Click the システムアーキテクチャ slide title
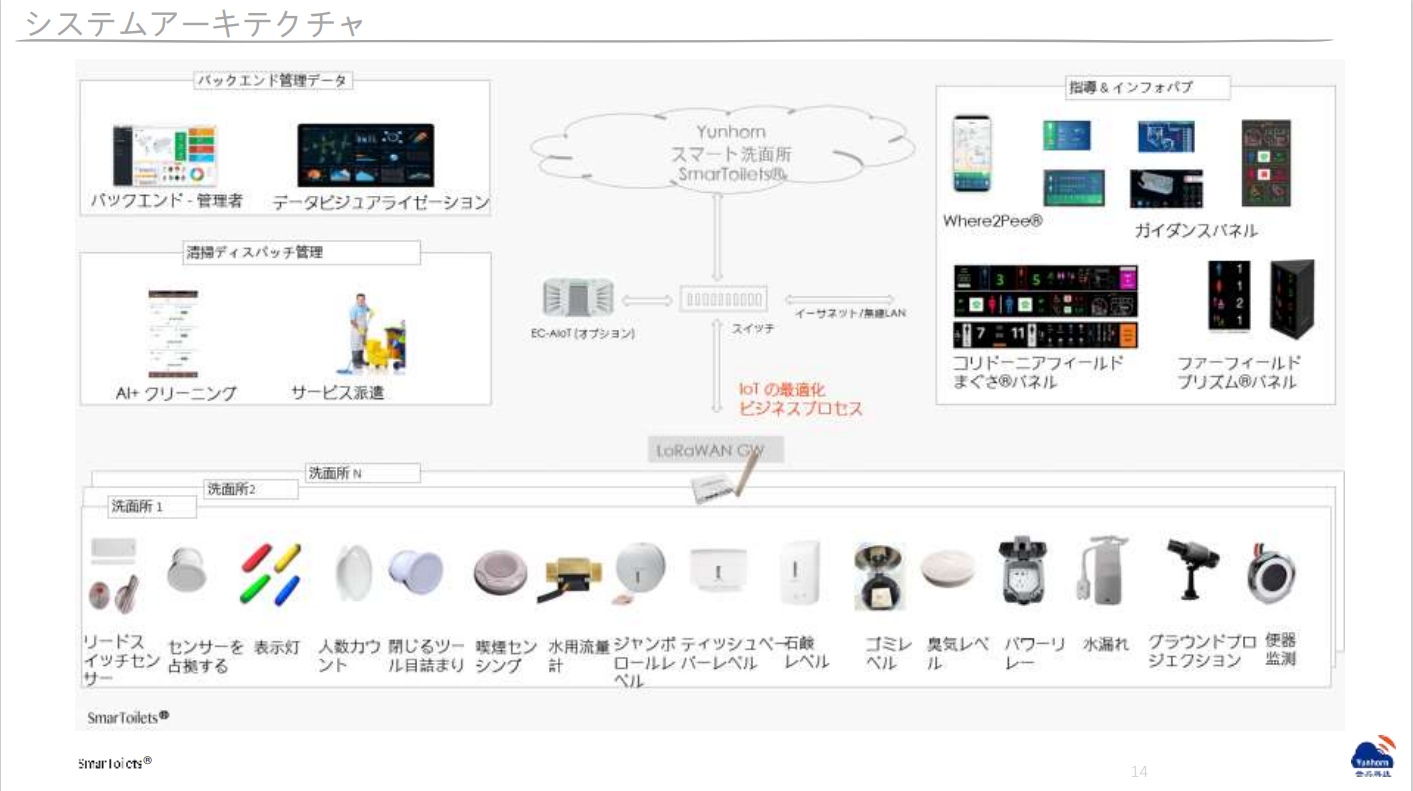 tap(194, 22)
